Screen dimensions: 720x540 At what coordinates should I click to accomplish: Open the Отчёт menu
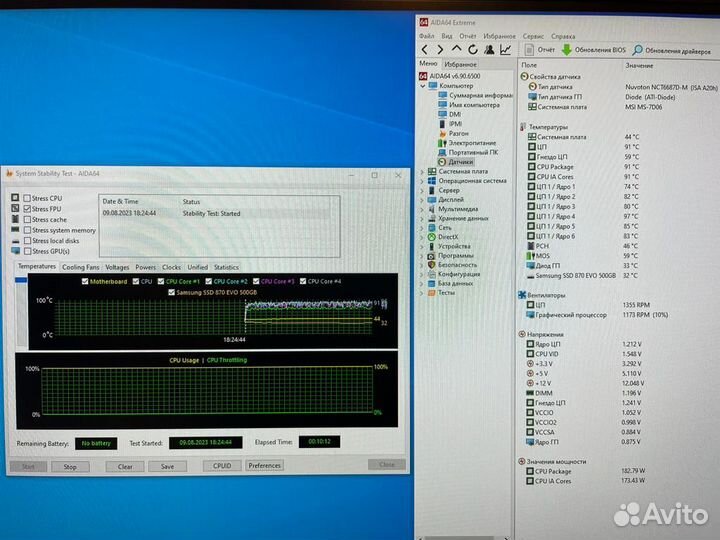tap(468, 36)
